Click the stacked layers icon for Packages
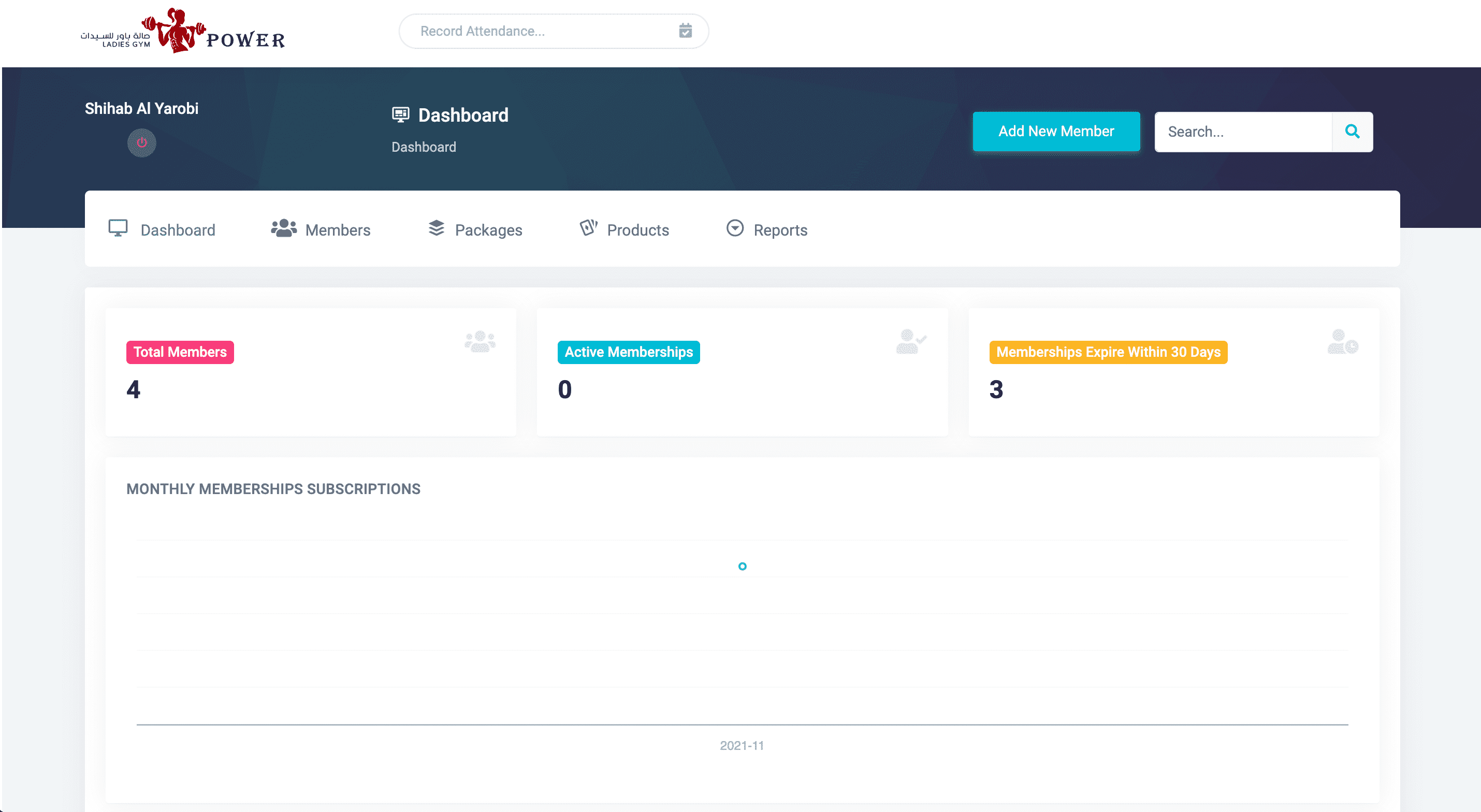 click(x=437, y=228)
